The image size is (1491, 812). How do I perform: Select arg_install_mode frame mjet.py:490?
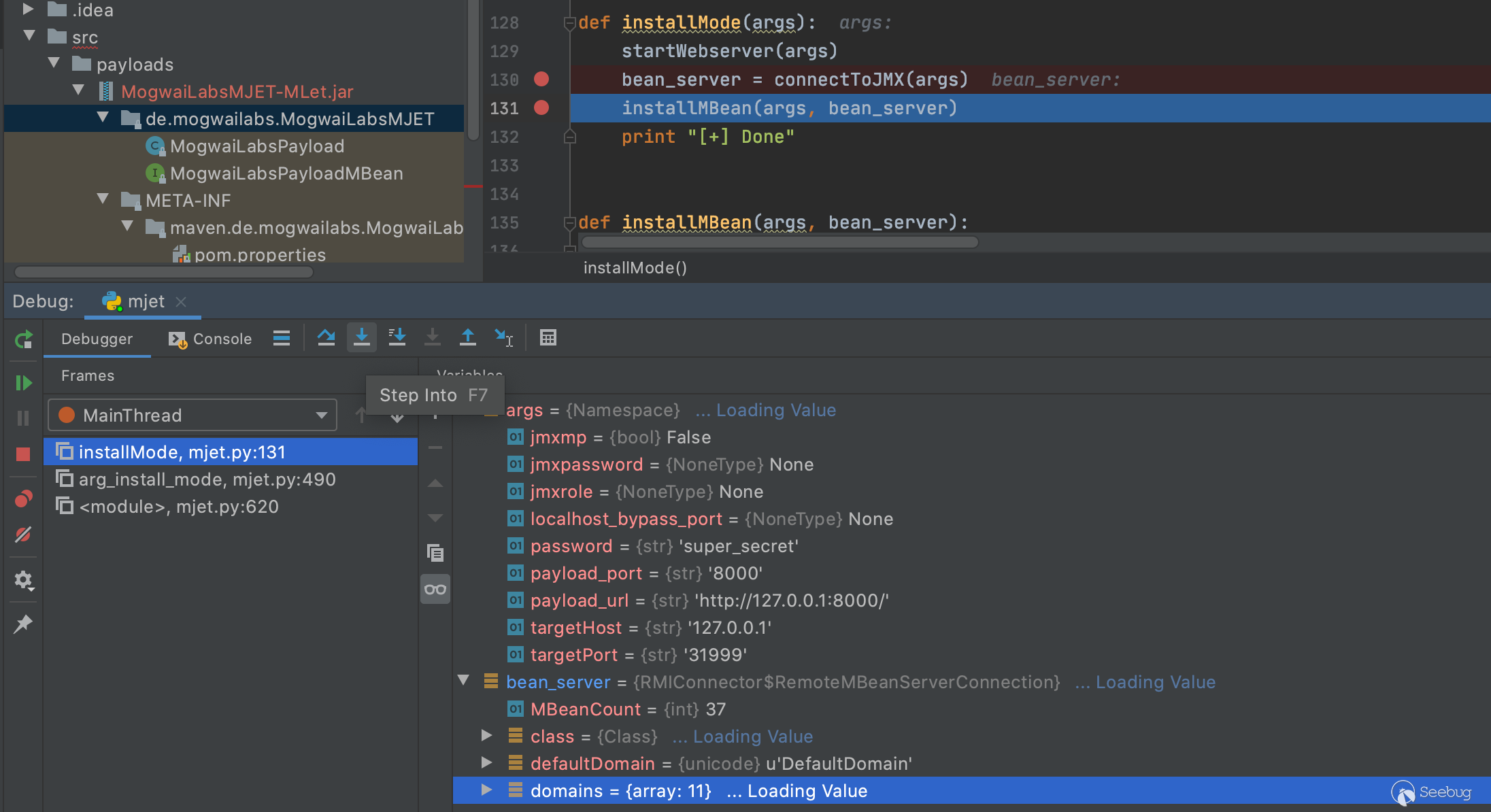[x=207, y=479]
